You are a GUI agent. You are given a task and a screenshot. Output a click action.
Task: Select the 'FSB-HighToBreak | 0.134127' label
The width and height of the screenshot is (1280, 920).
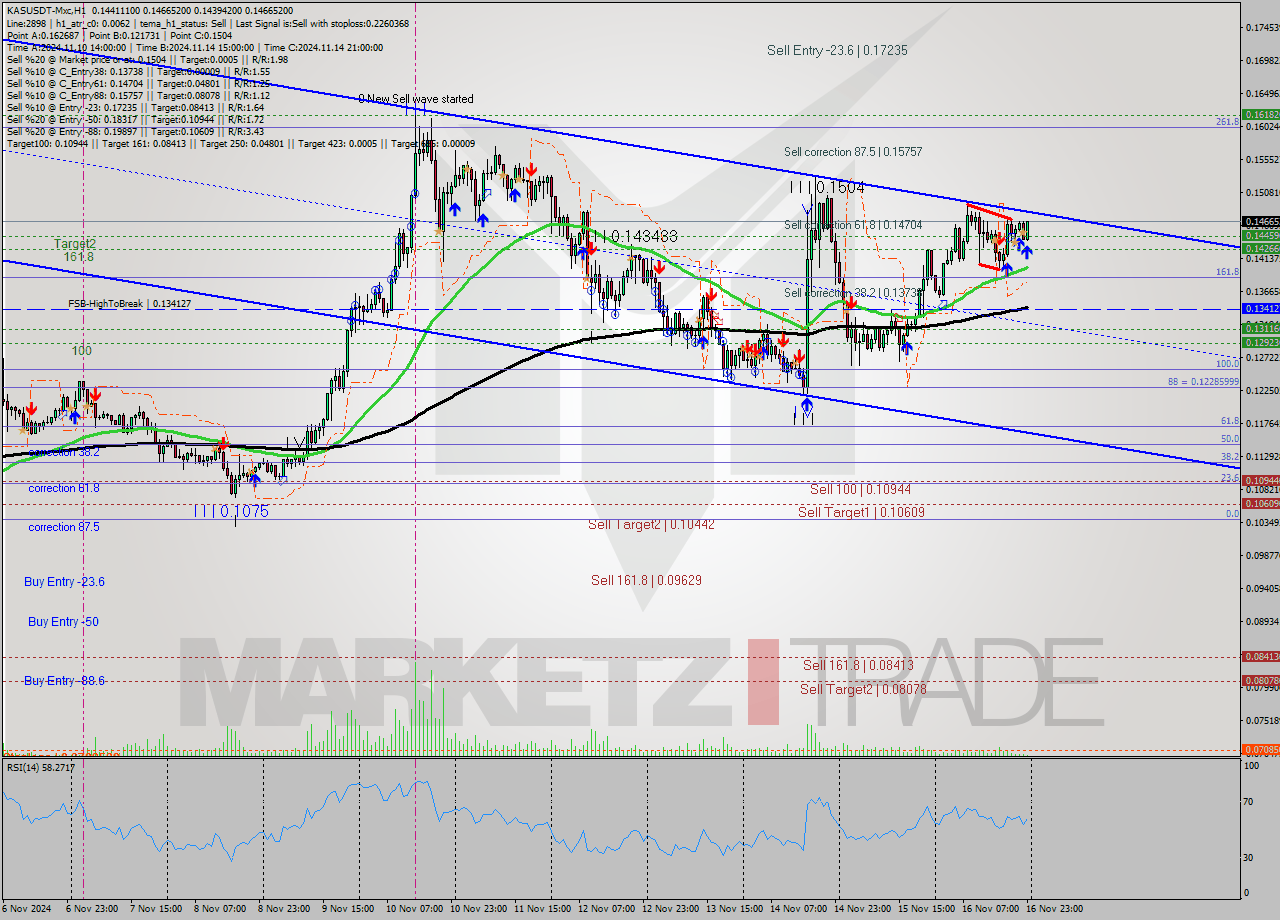click(129, 303)
